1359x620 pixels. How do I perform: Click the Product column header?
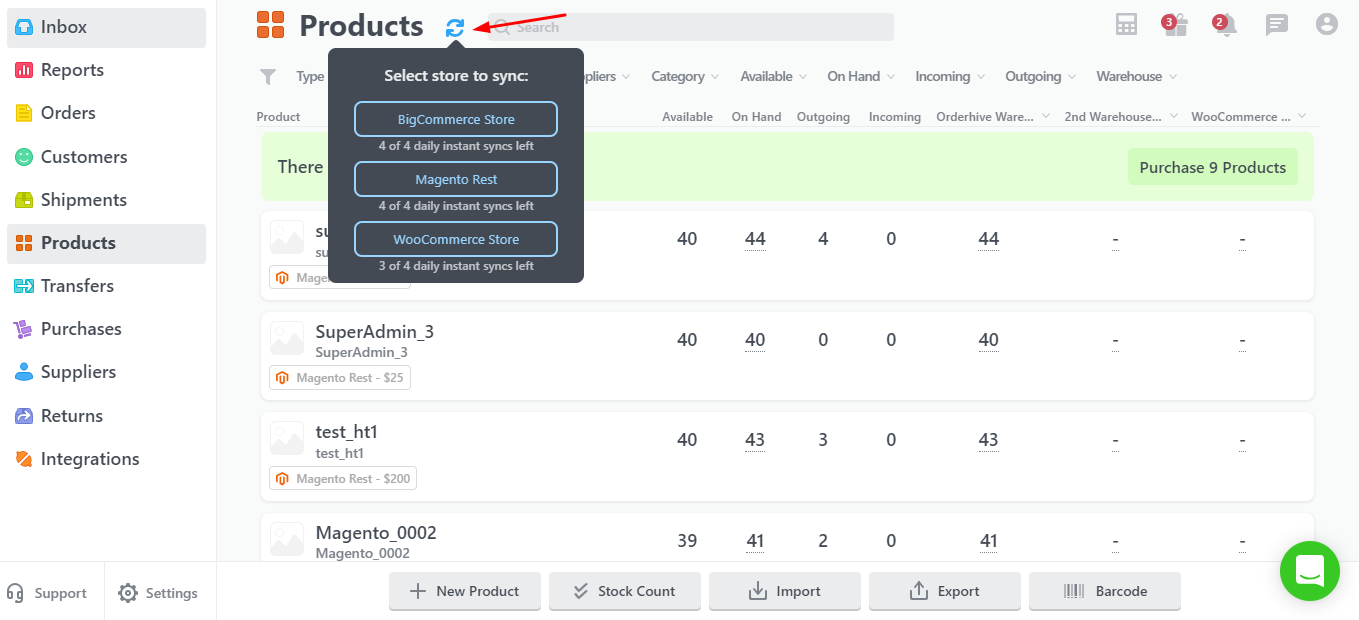278,117
